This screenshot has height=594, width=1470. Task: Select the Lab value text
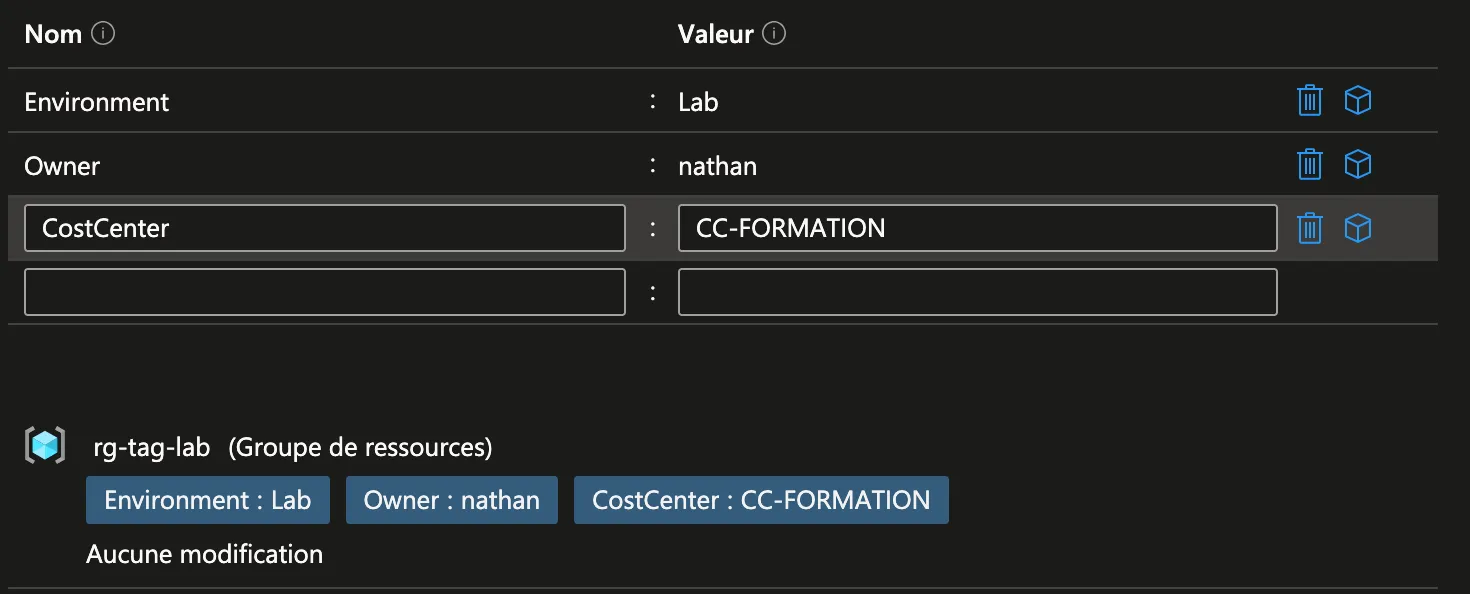pyautogui.click(x=698, y=102)
